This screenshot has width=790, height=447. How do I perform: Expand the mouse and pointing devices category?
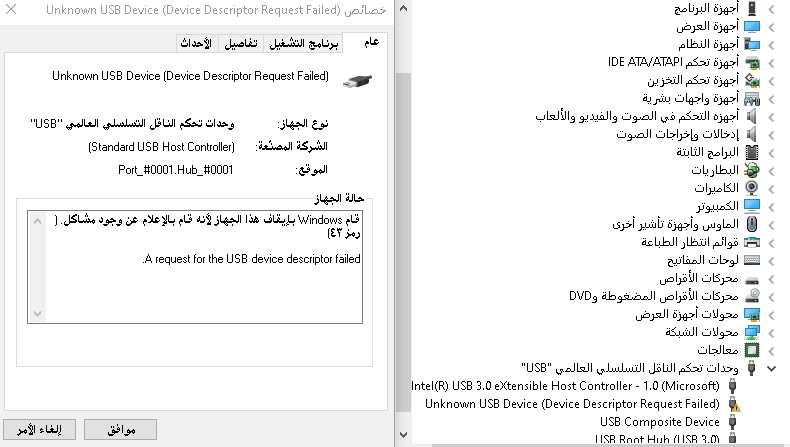[x=771, y=225]
